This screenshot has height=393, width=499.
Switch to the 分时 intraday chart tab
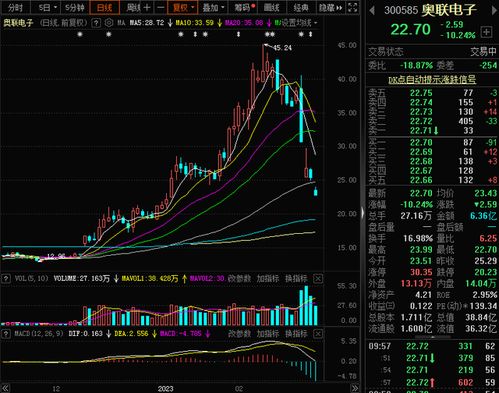tap(15, 7)
